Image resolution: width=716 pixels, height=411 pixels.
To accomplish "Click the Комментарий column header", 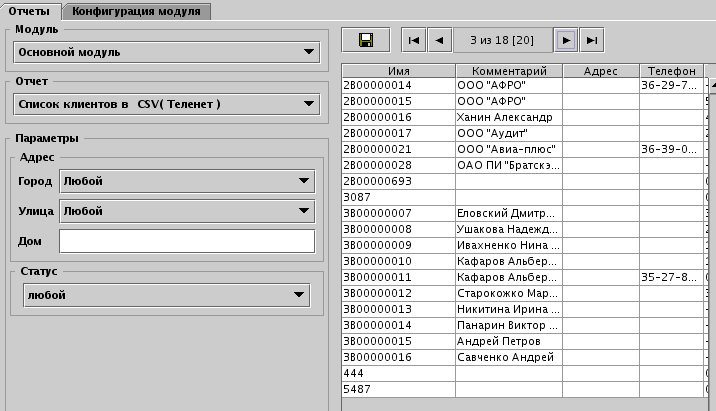I will click(x=508, y=71).
